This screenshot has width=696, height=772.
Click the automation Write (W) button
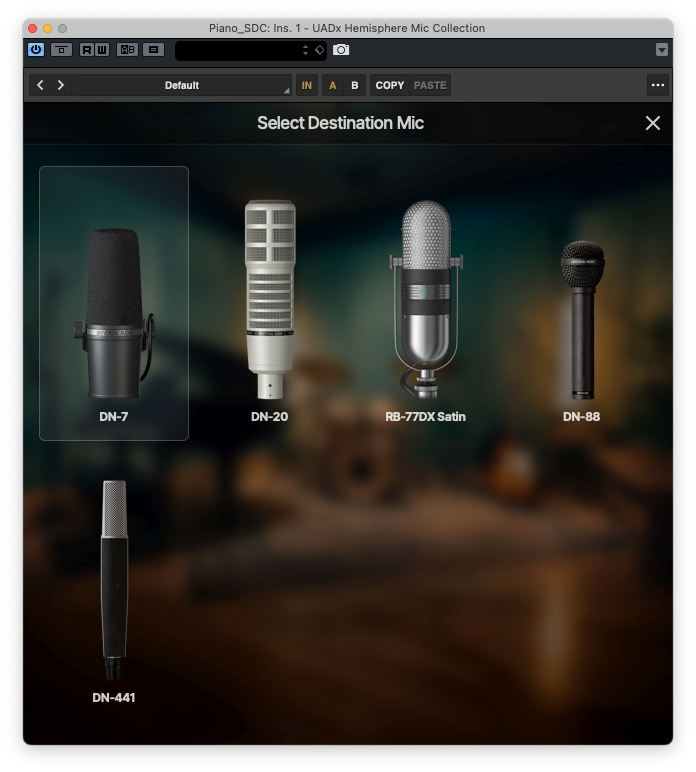click(x=101, y=50)
